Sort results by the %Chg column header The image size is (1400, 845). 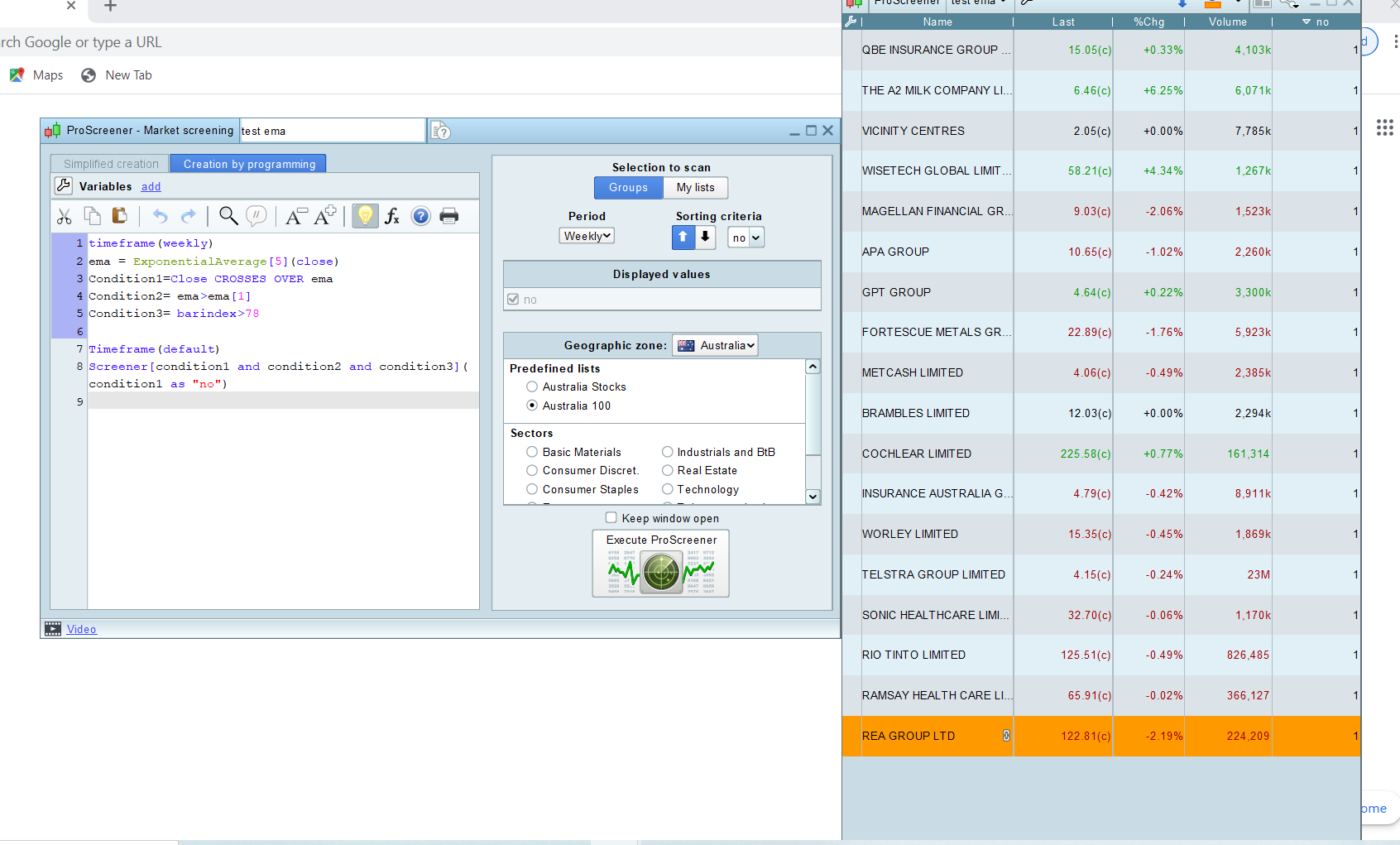coord(1149,22)
